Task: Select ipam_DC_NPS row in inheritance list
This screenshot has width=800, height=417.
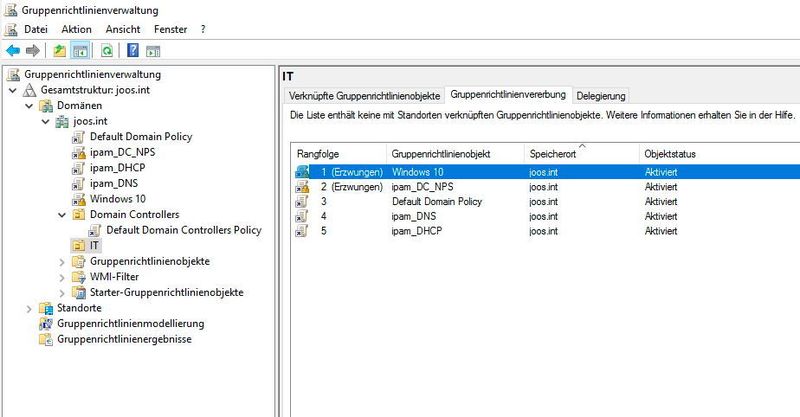Action: 547,187
